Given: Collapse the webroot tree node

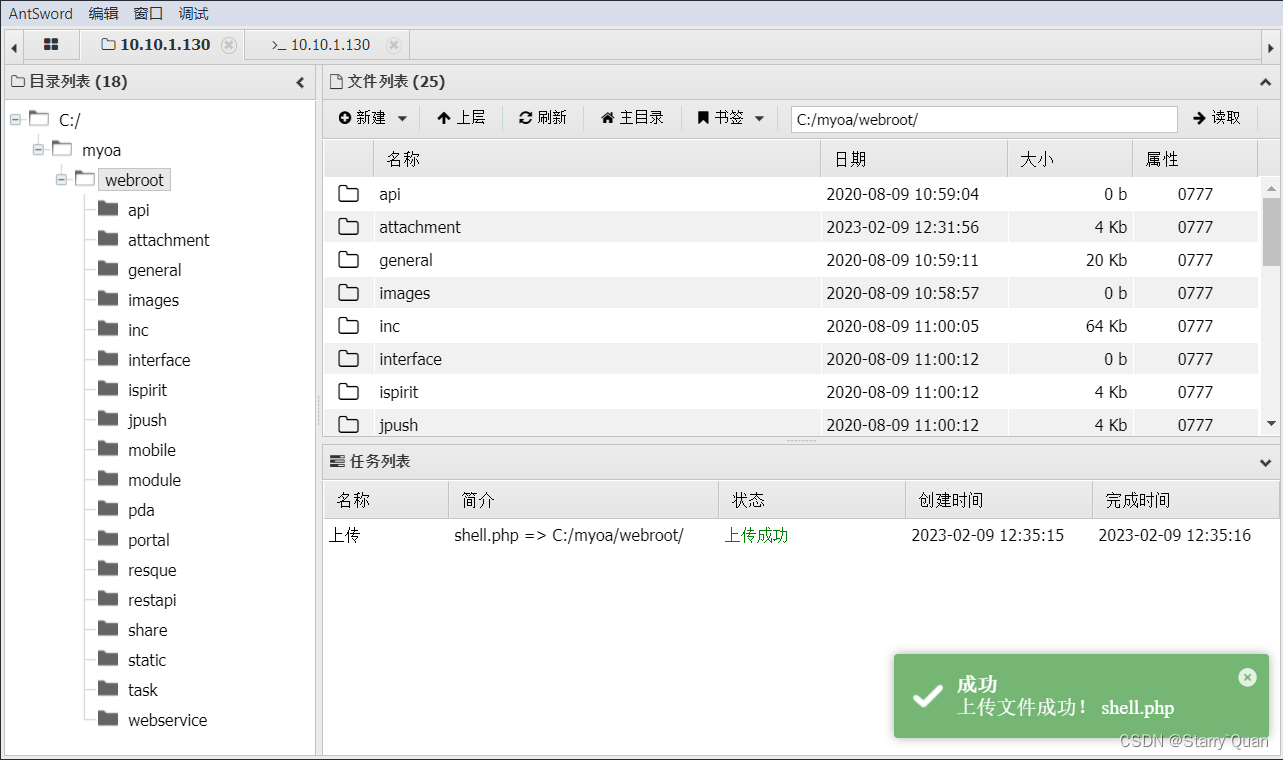Looking at the screenshot, I should (61, 180).
